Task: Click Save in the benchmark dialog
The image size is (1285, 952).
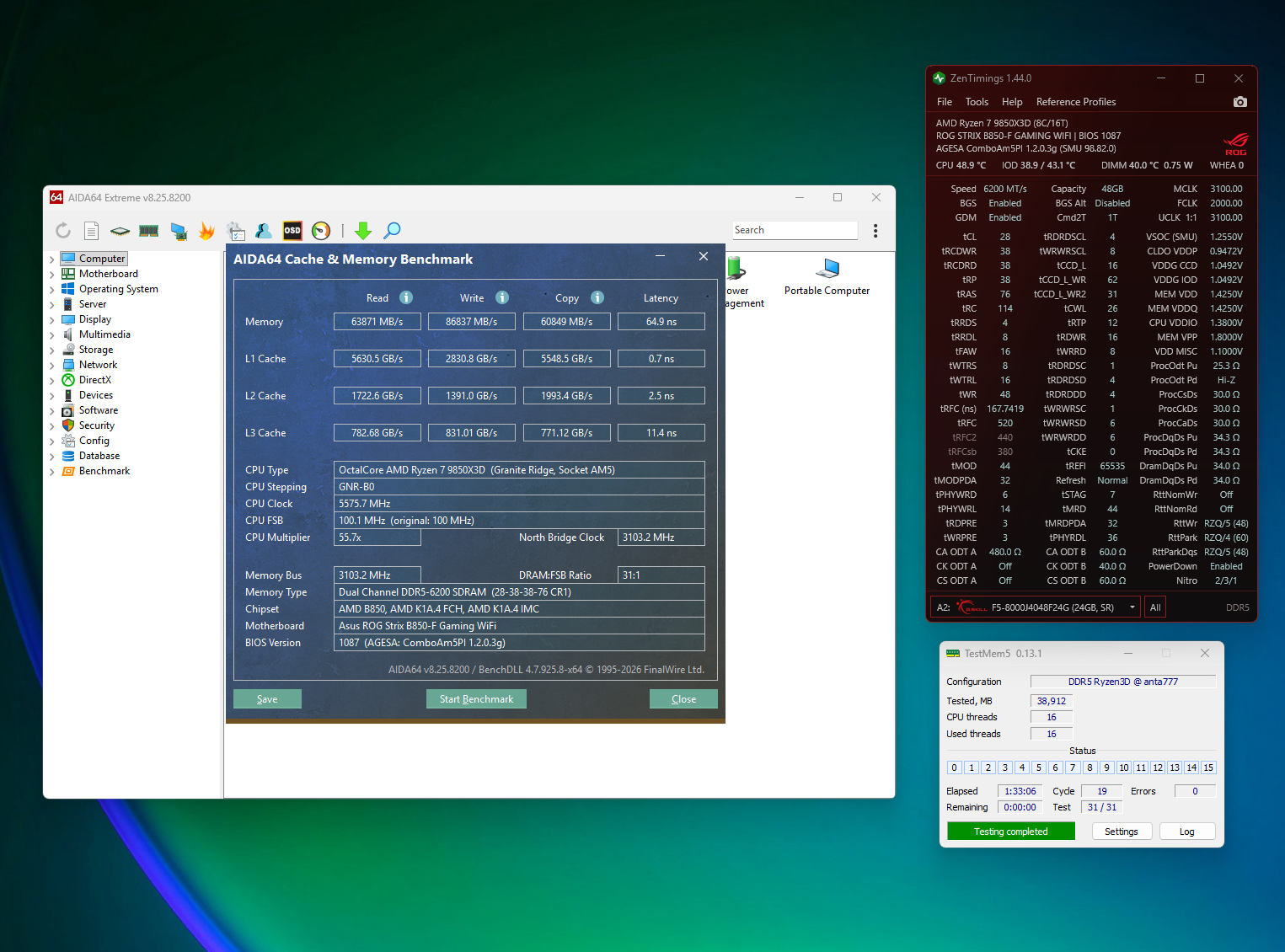Action: click(x=267, y=699)
